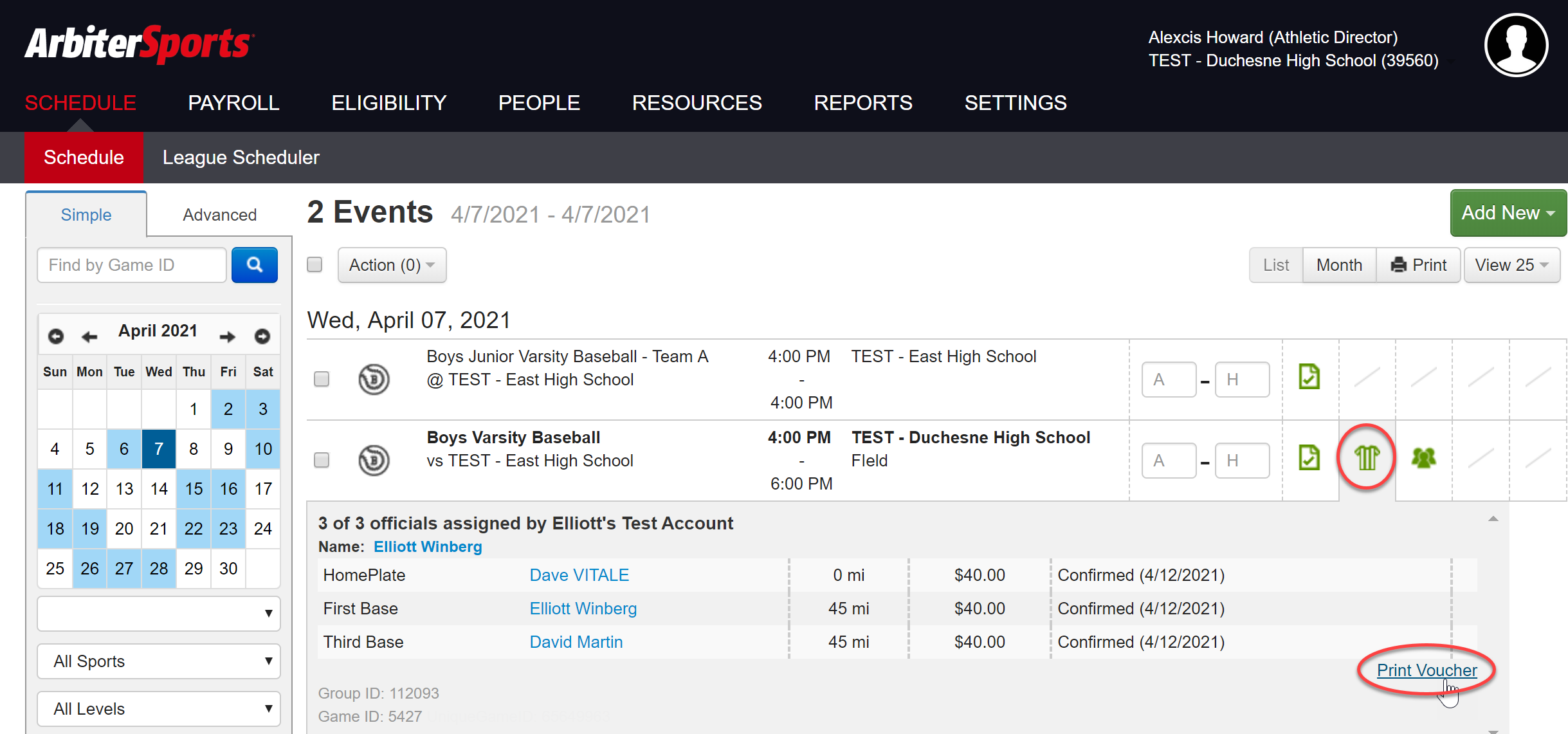Collapse officials panel using up arrow
Viewport: 1568px width, 734px height.
1493,518
